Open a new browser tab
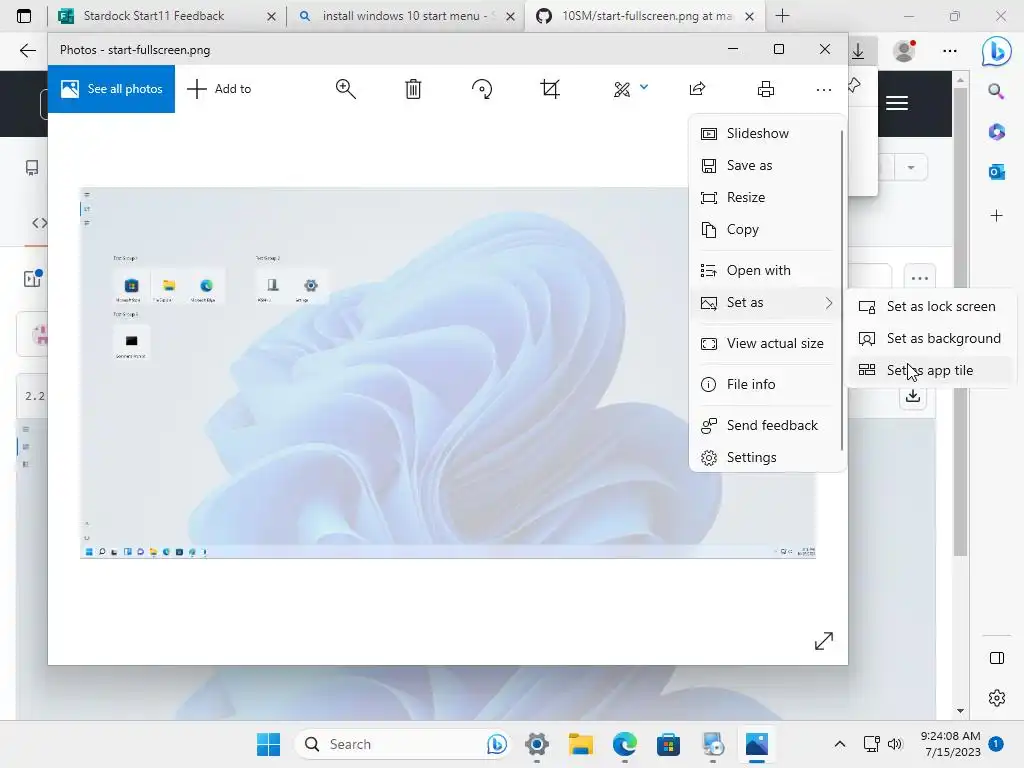The image size is (1024, 768). (x=782, y=16)
